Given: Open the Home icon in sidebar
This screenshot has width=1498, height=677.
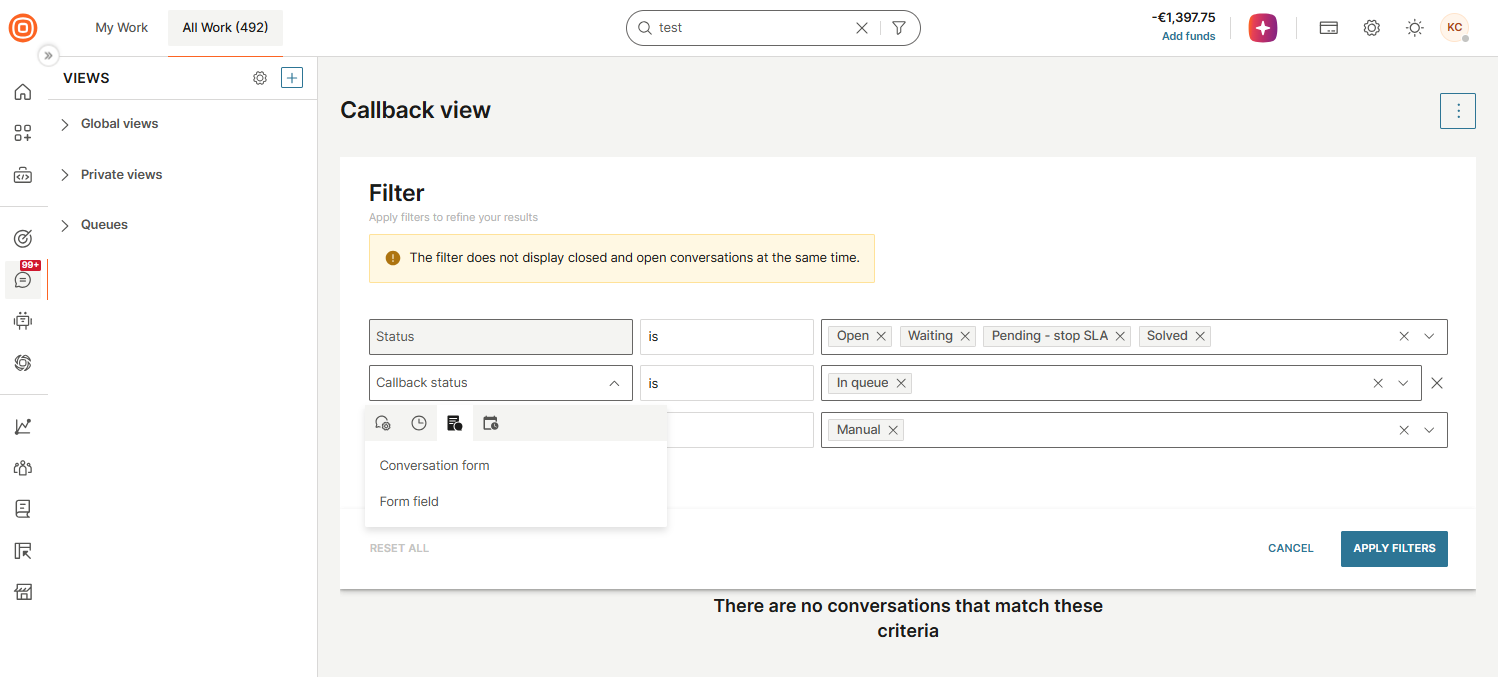Looking at the screenshot, I should tap(23, 92).
